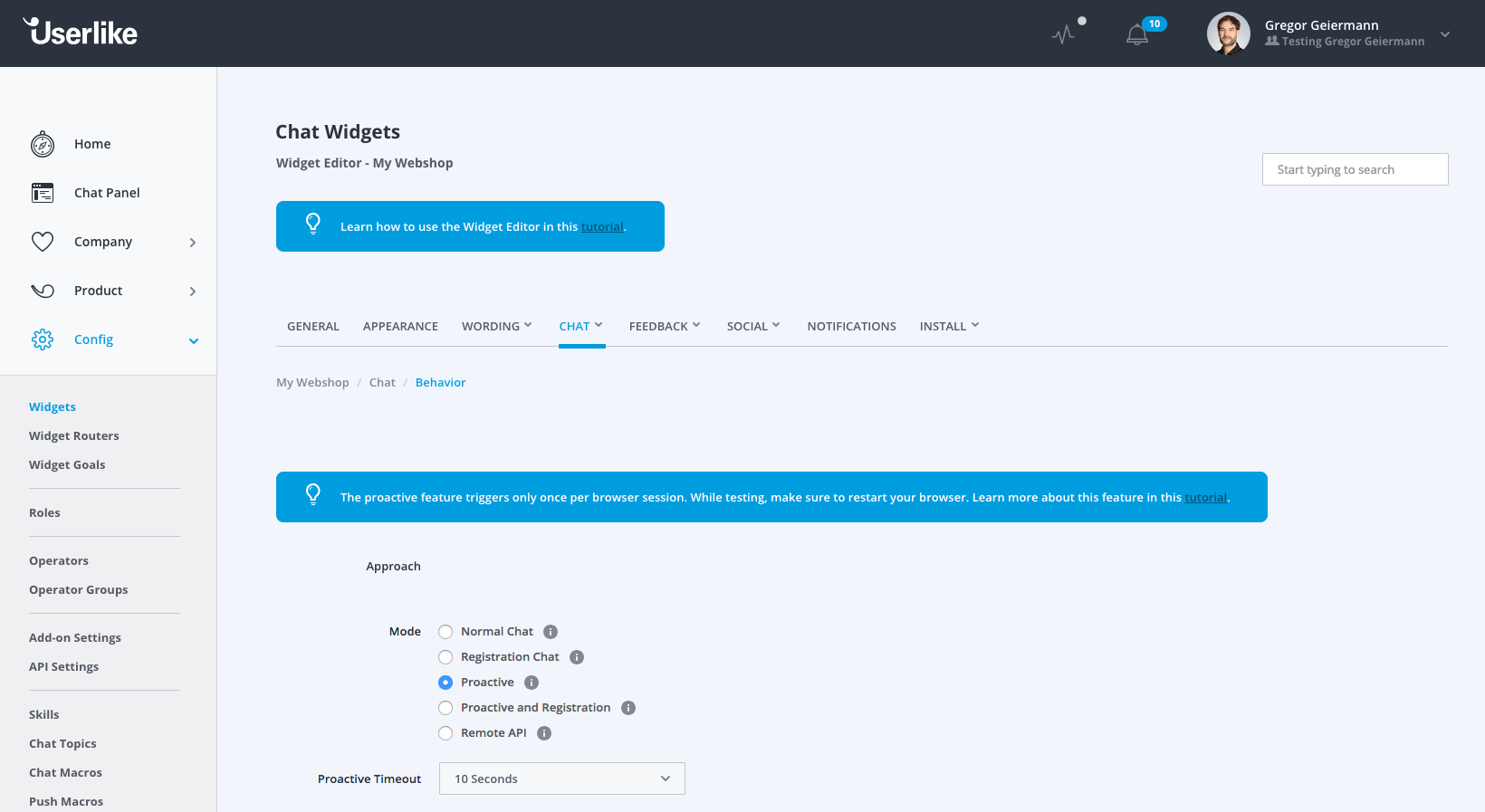
Task: Expand the Company submenu arrow
Action: point(193,243)
